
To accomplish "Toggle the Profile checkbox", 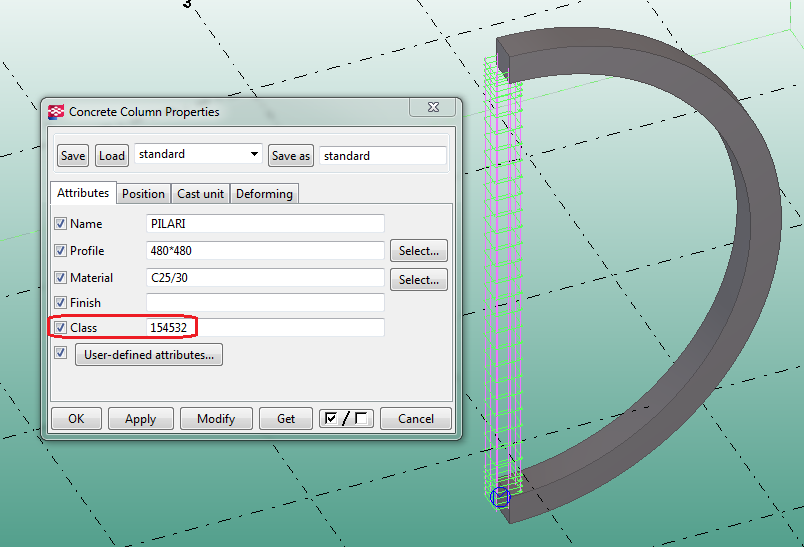I will coord(61,251).
